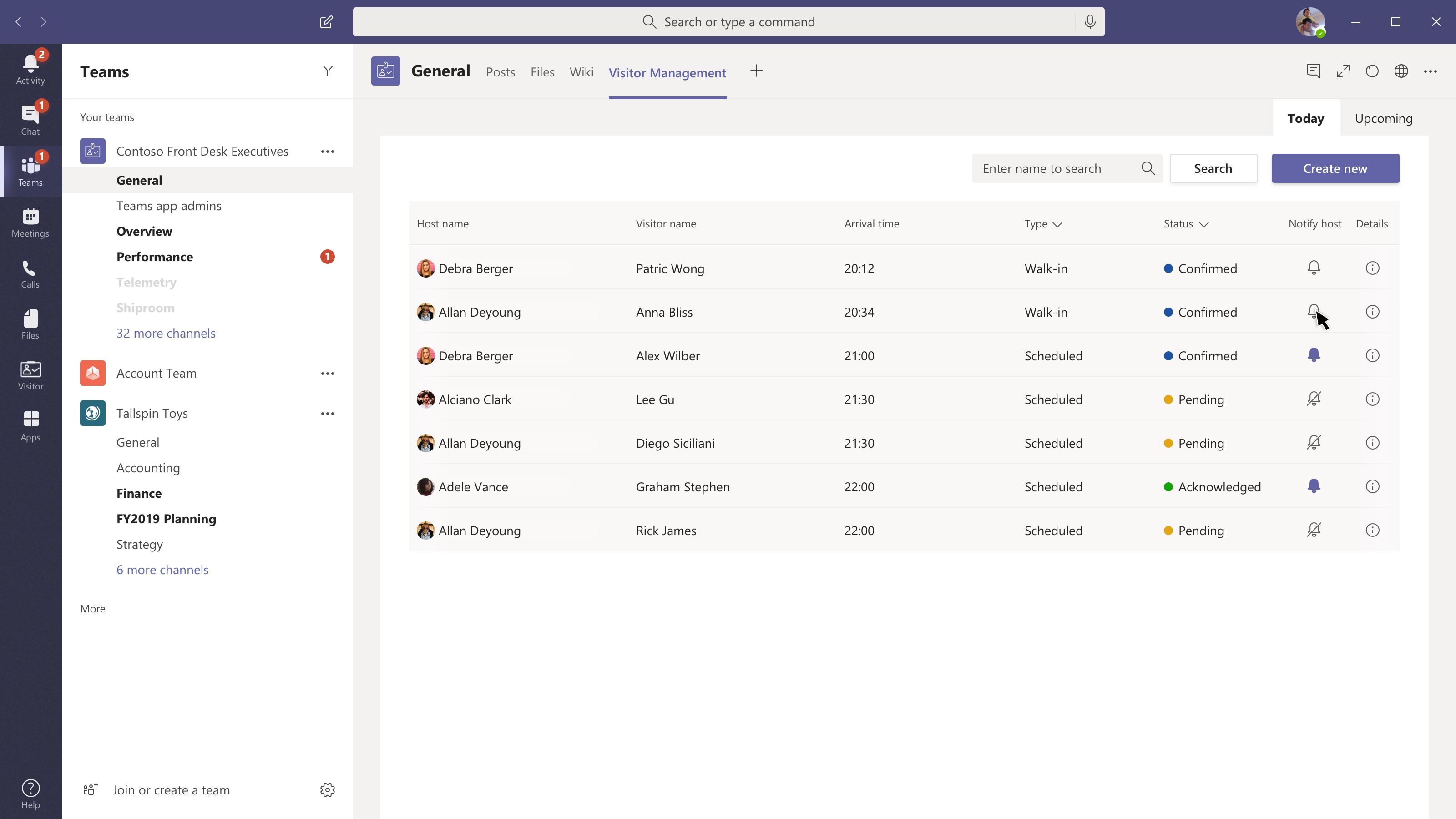Open Chat from the left rail

[30, 120]
